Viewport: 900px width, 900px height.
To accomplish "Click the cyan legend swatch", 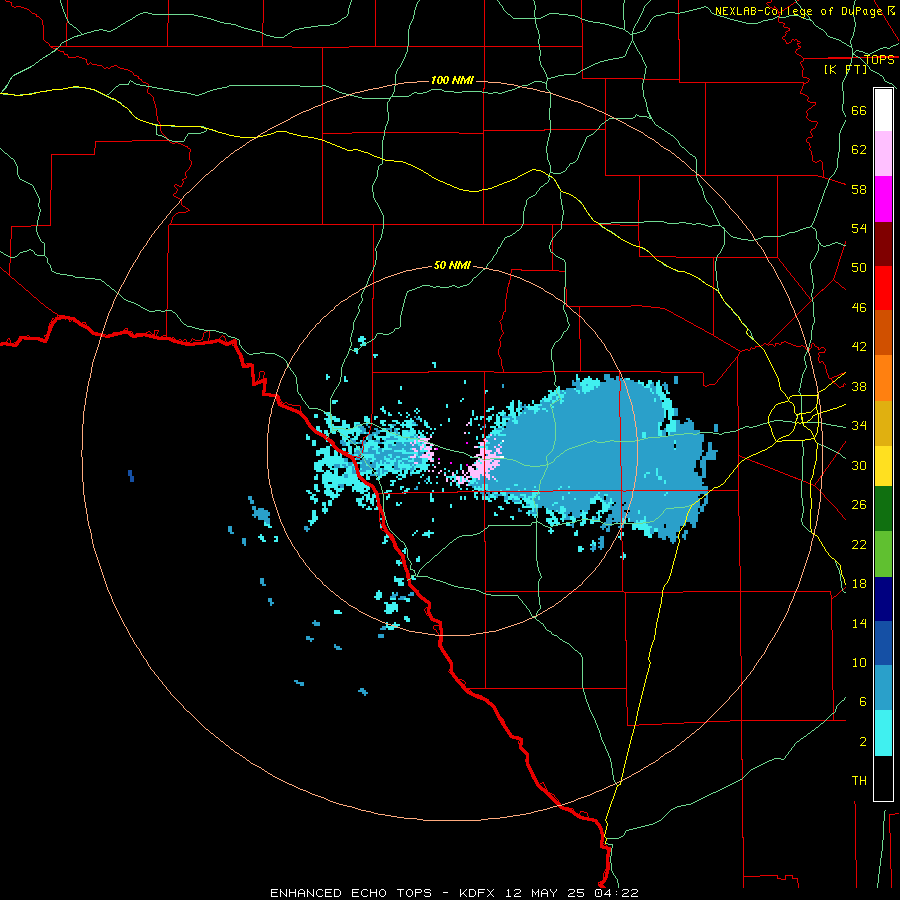I will click(883, 733).
